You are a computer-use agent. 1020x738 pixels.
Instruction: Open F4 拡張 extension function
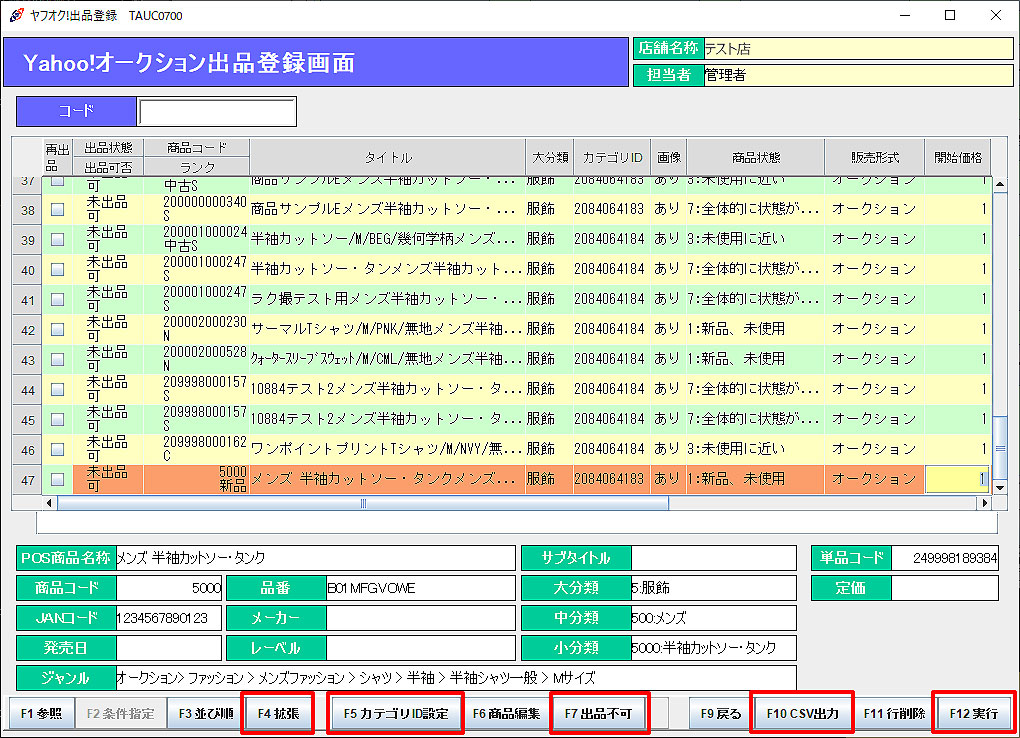pos(279,714)
